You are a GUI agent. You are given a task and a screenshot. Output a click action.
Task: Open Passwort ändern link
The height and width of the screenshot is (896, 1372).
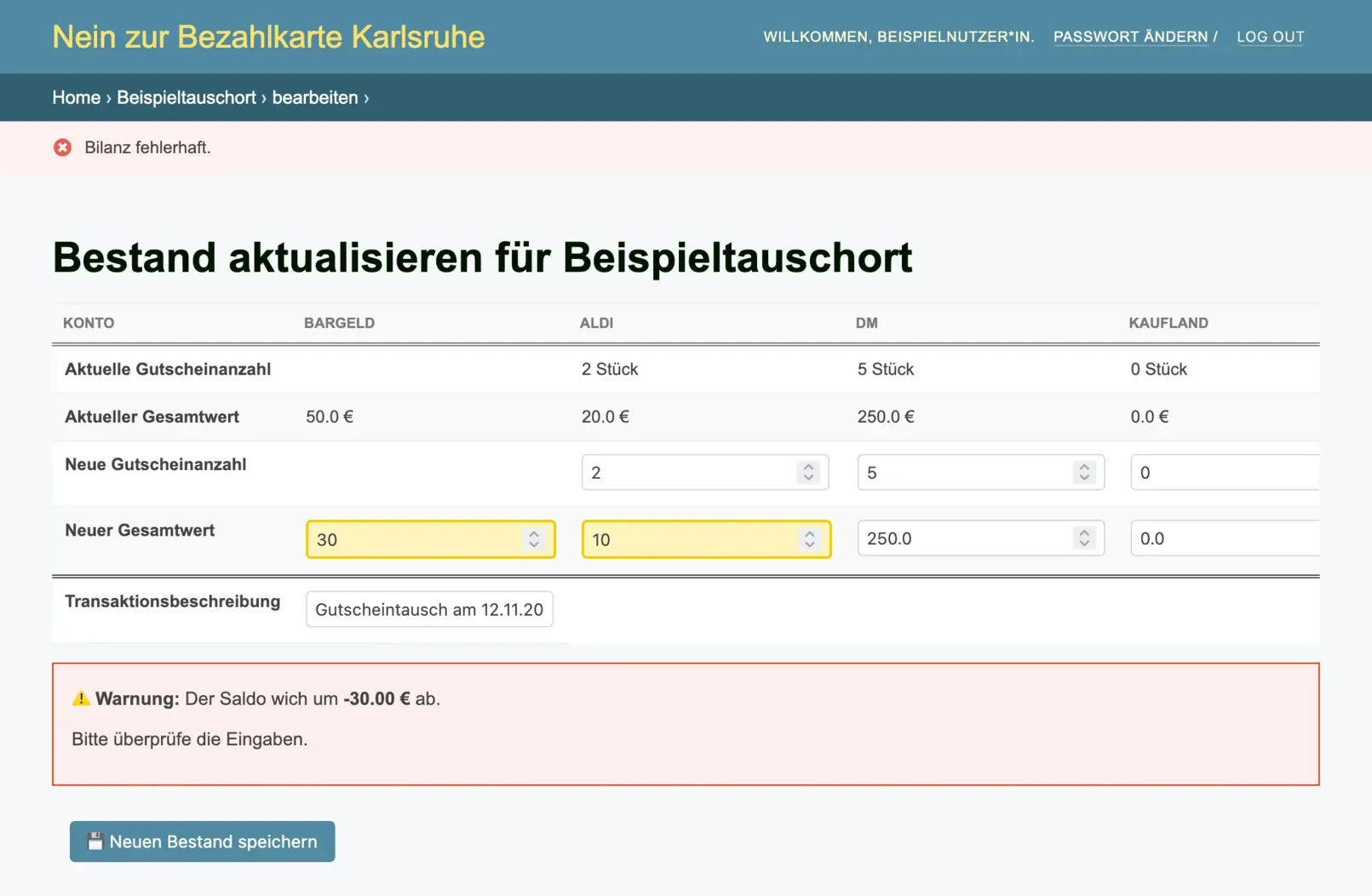point(1130,37)
